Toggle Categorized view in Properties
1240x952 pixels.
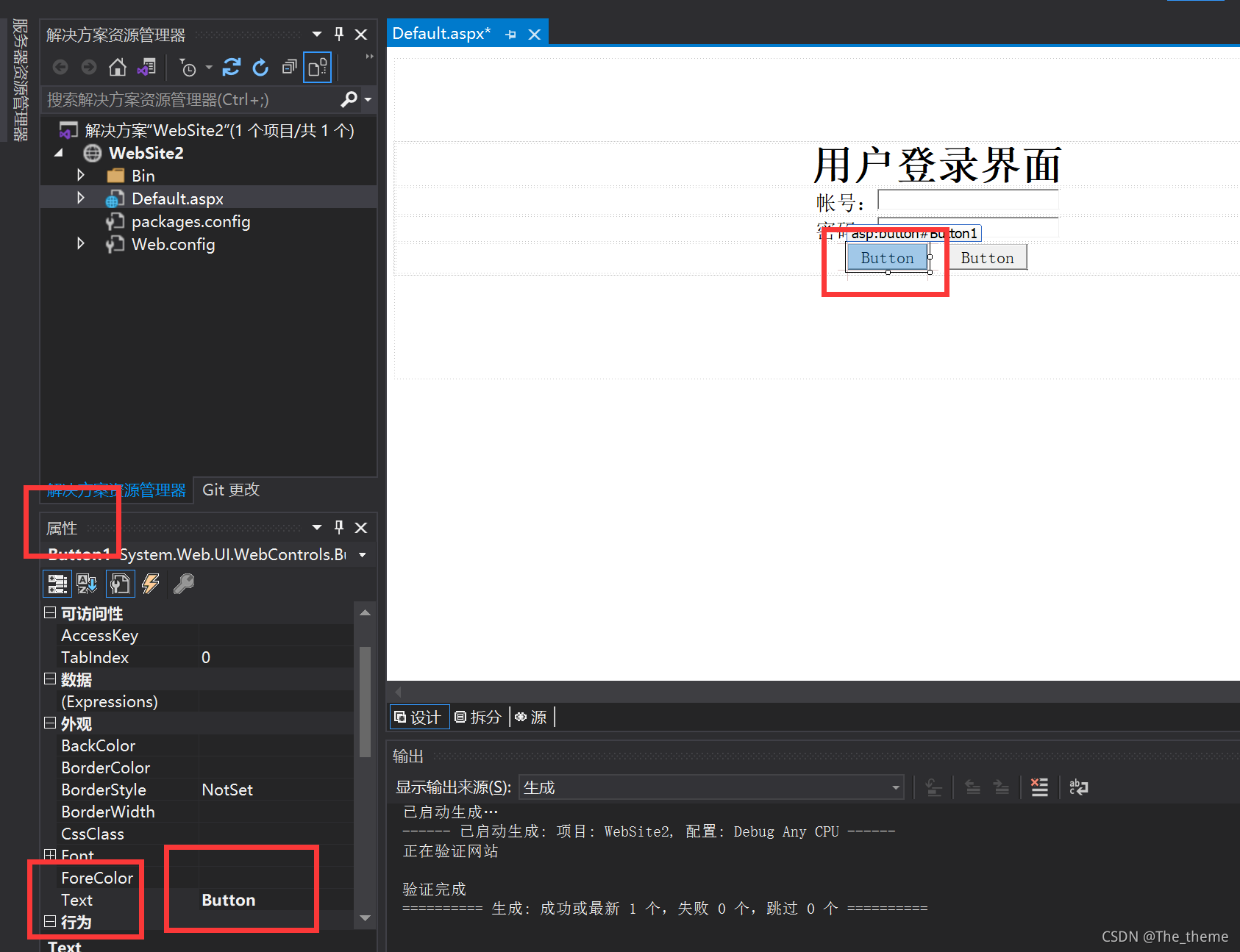click(x=57, y=584)
